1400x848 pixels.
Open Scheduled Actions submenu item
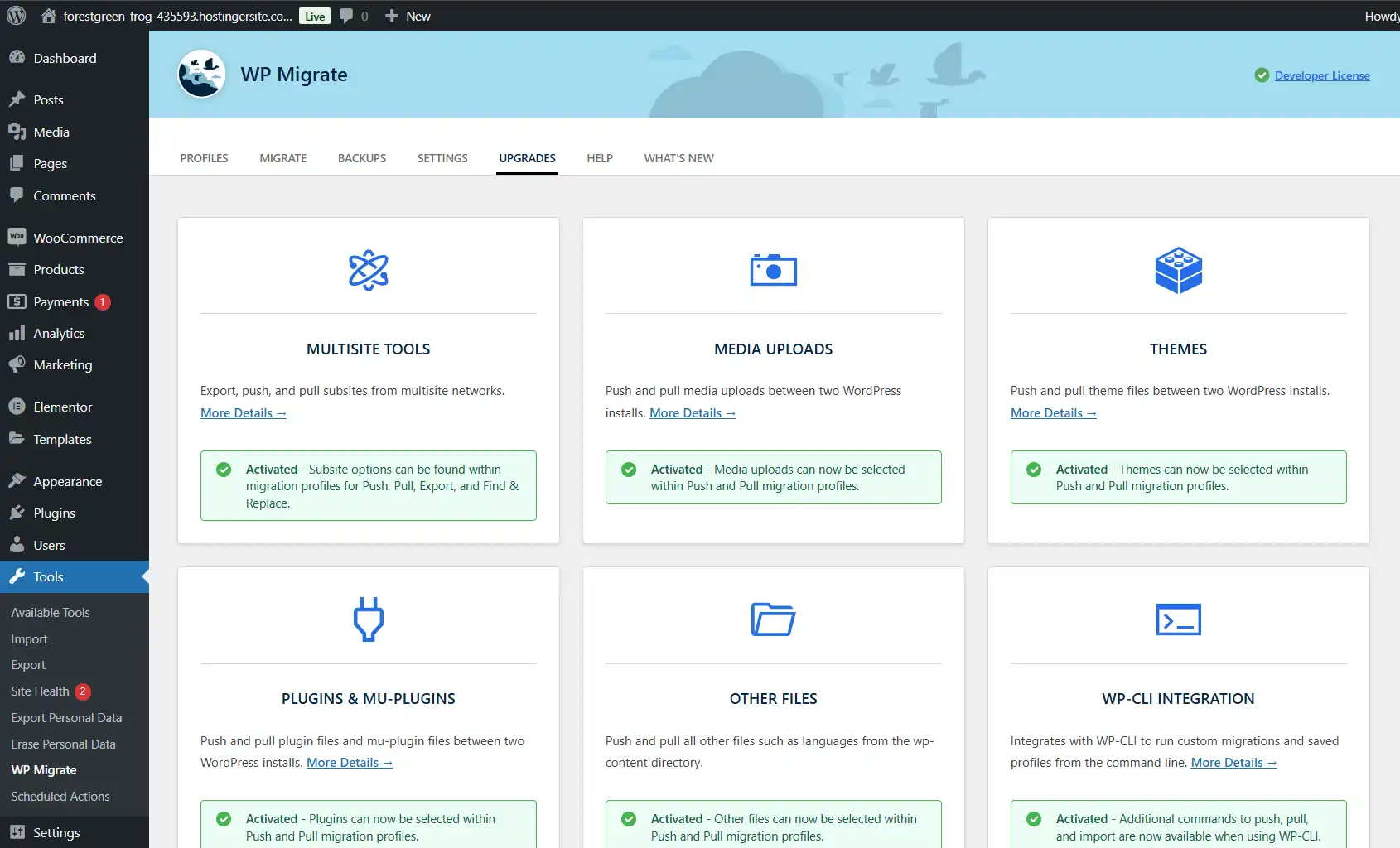(x=60, y=797)
